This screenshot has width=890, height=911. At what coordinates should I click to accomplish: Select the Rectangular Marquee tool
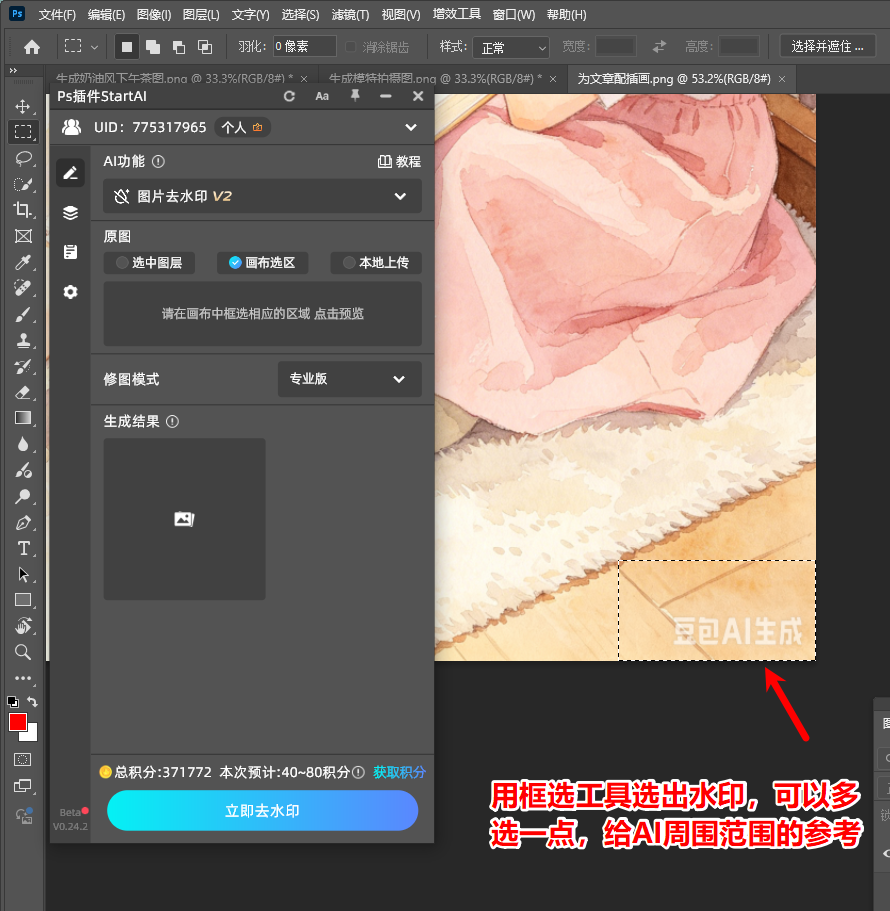(23, 132)
